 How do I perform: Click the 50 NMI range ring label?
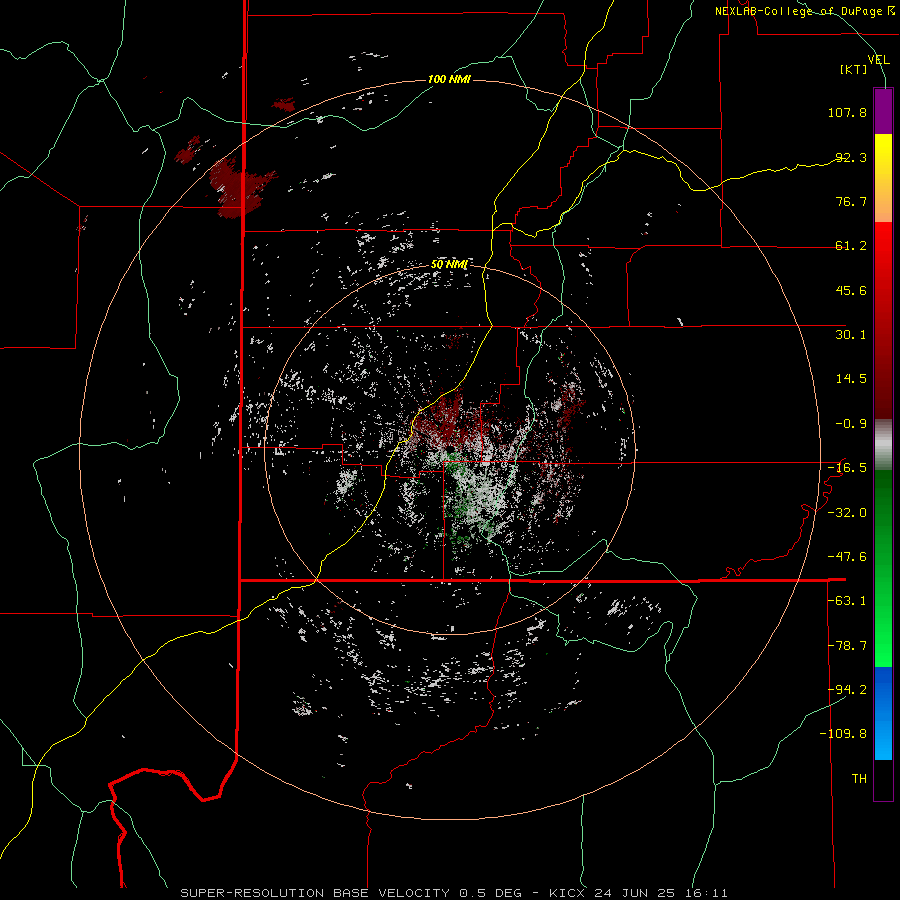[449, 265]
